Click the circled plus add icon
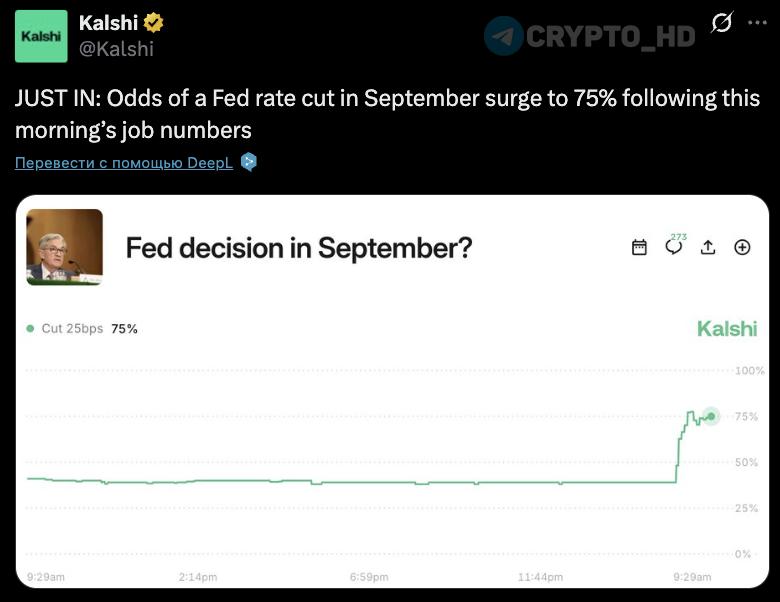Image resolution: width=780 pixels, height=602 pixels. point(742,247)
